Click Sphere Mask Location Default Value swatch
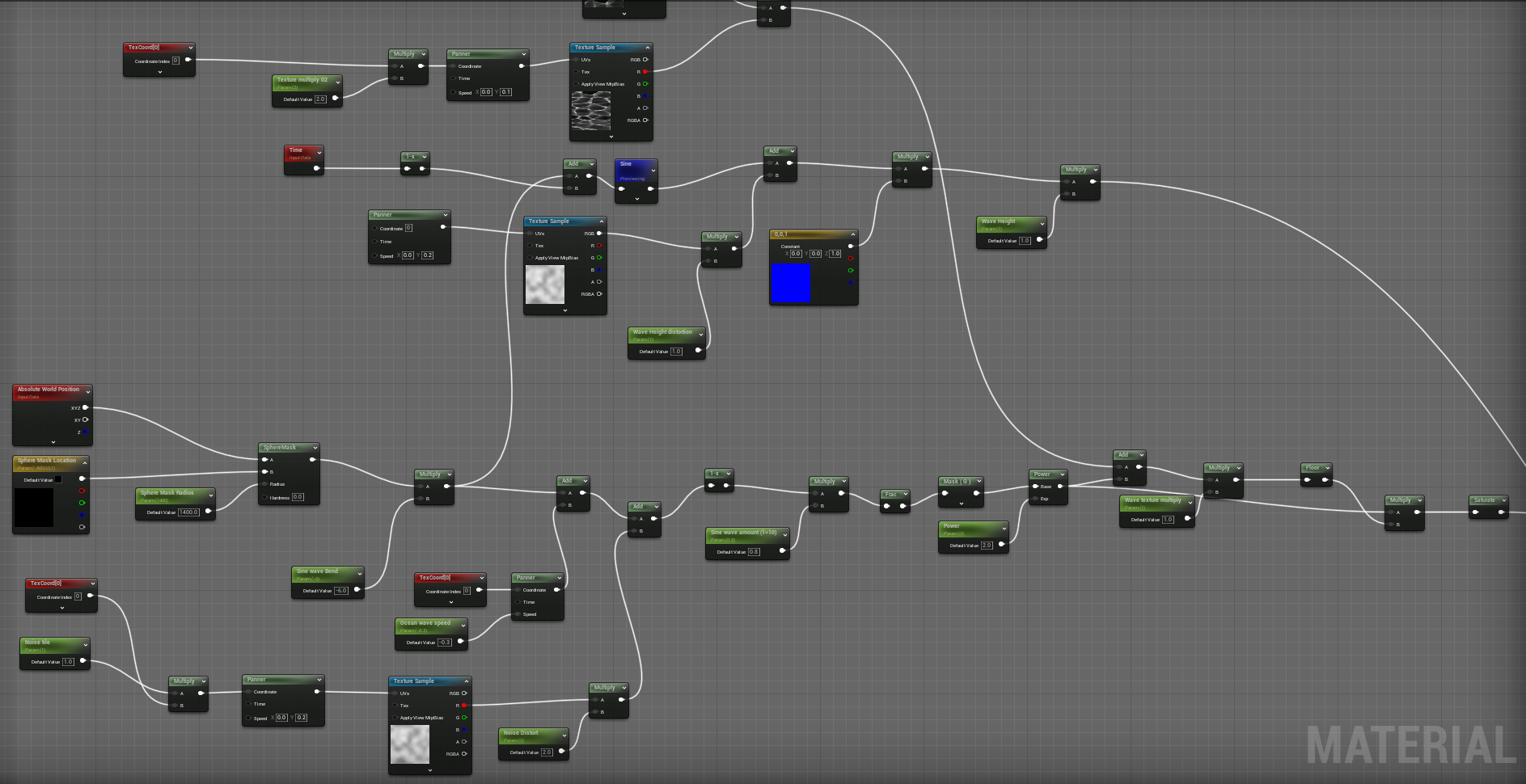The width and height of the screenshot is (1526, 784). (x=58, y=479)
